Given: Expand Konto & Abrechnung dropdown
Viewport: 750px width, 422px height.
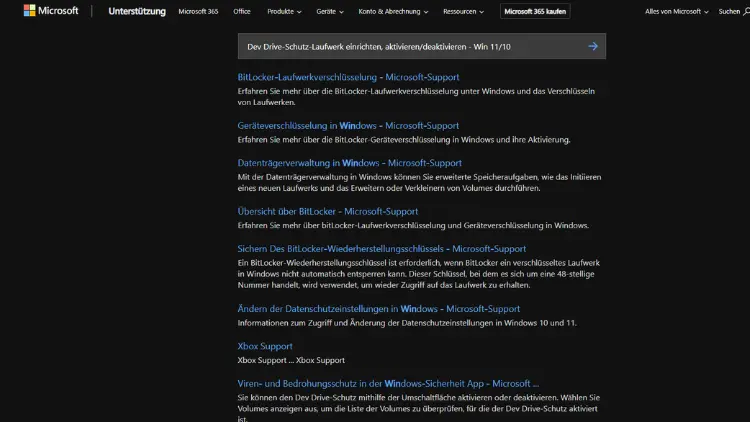Looking at the screenshot, I should click(x=393, y=11).
